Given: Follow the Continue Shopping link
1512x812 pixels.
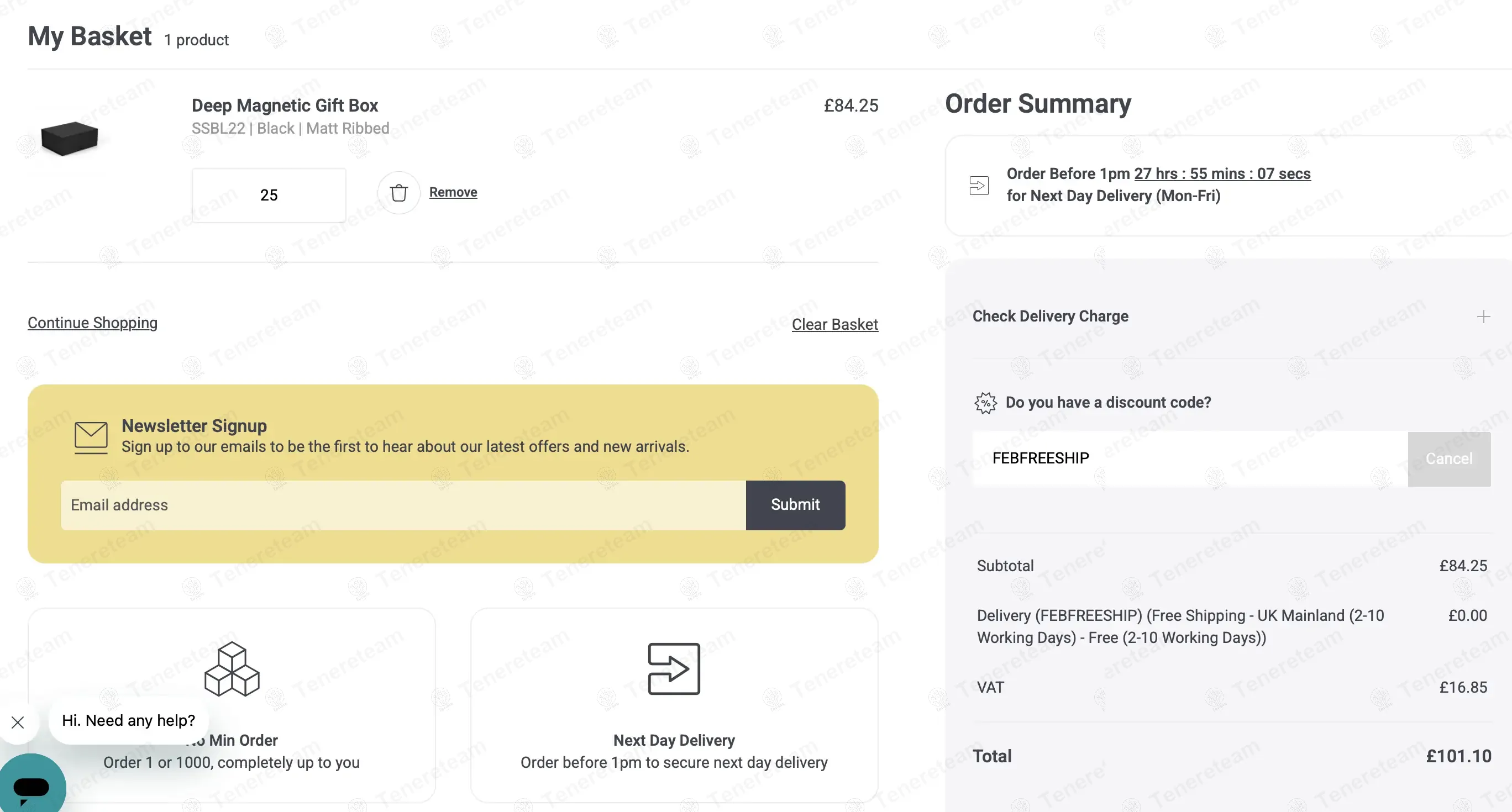Looking at the screenshot, I should (93, 323).
